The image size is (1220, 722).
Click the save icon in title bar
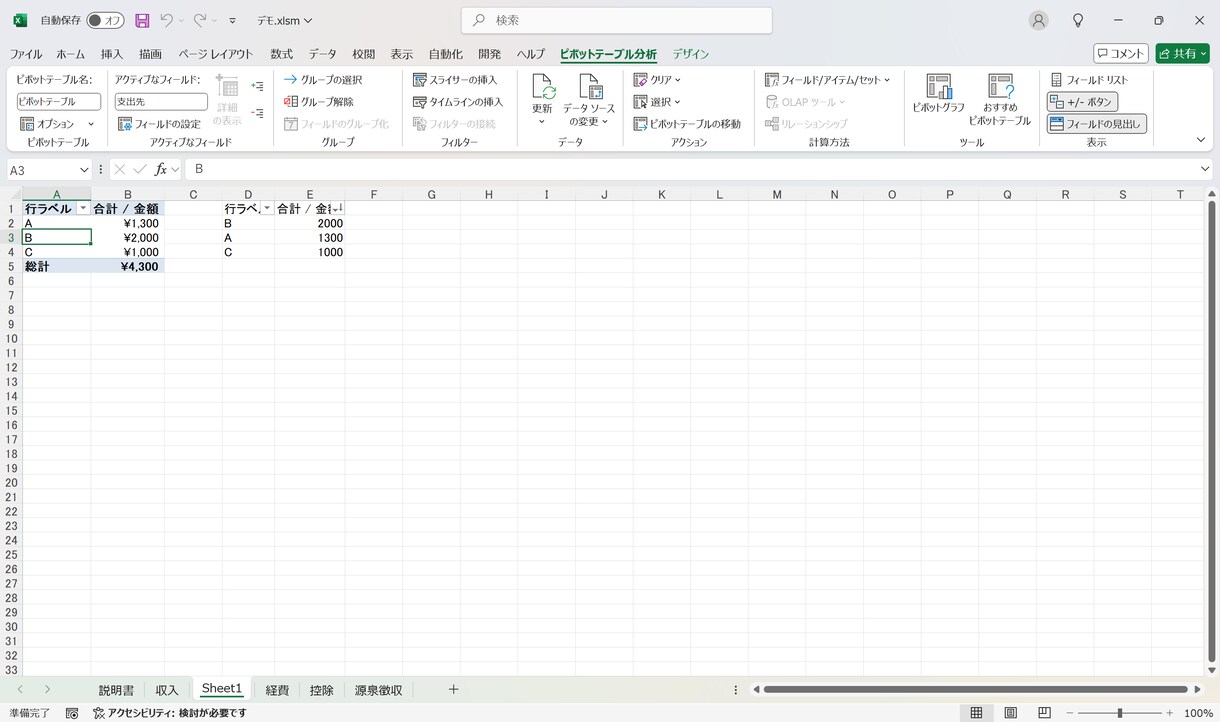tap(142, 20)
